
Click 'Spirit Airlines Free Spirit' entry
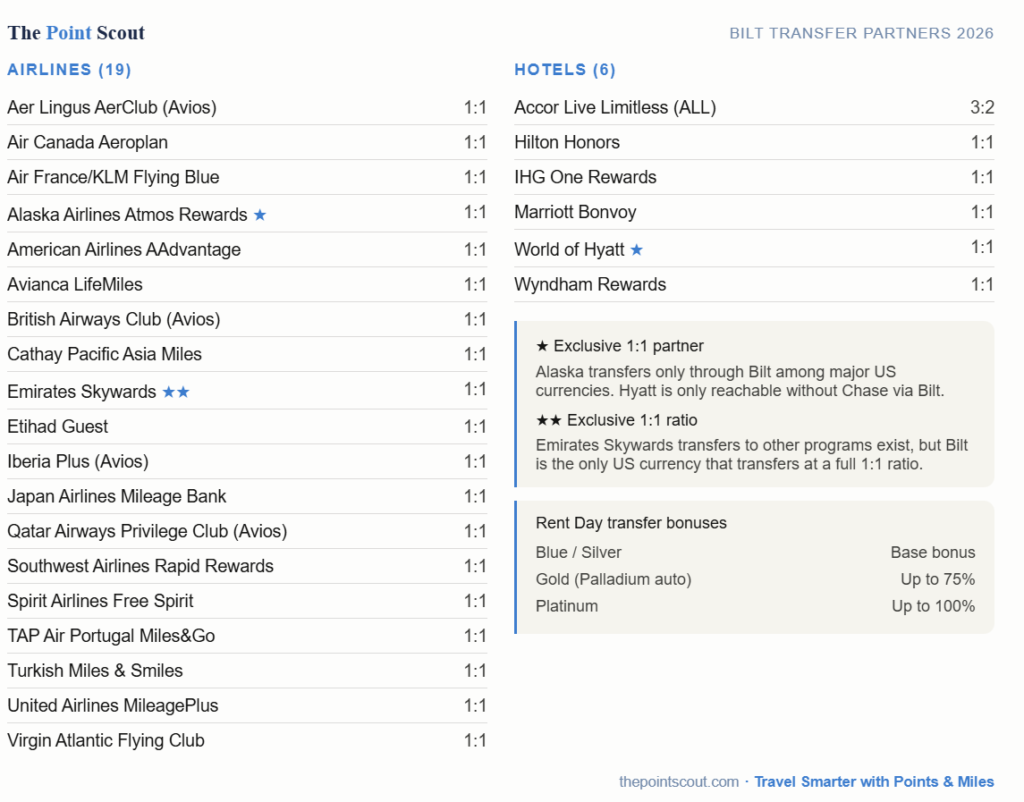coord(247,601)
